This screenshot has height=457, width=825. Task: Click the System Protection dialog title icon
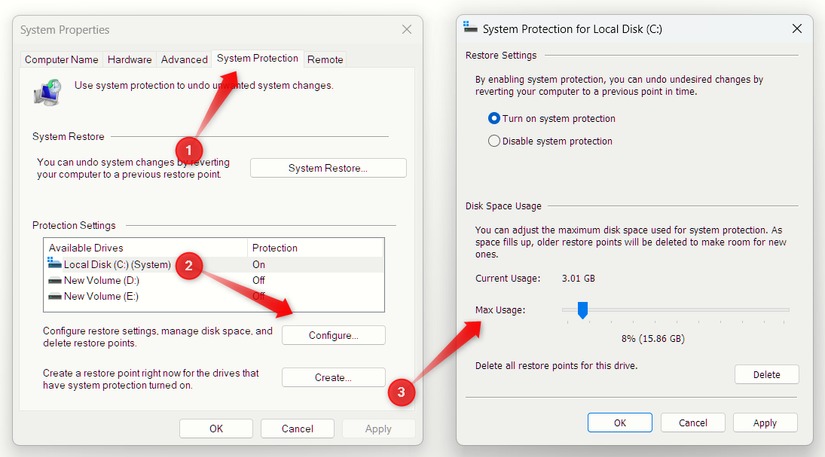[471, 29]
